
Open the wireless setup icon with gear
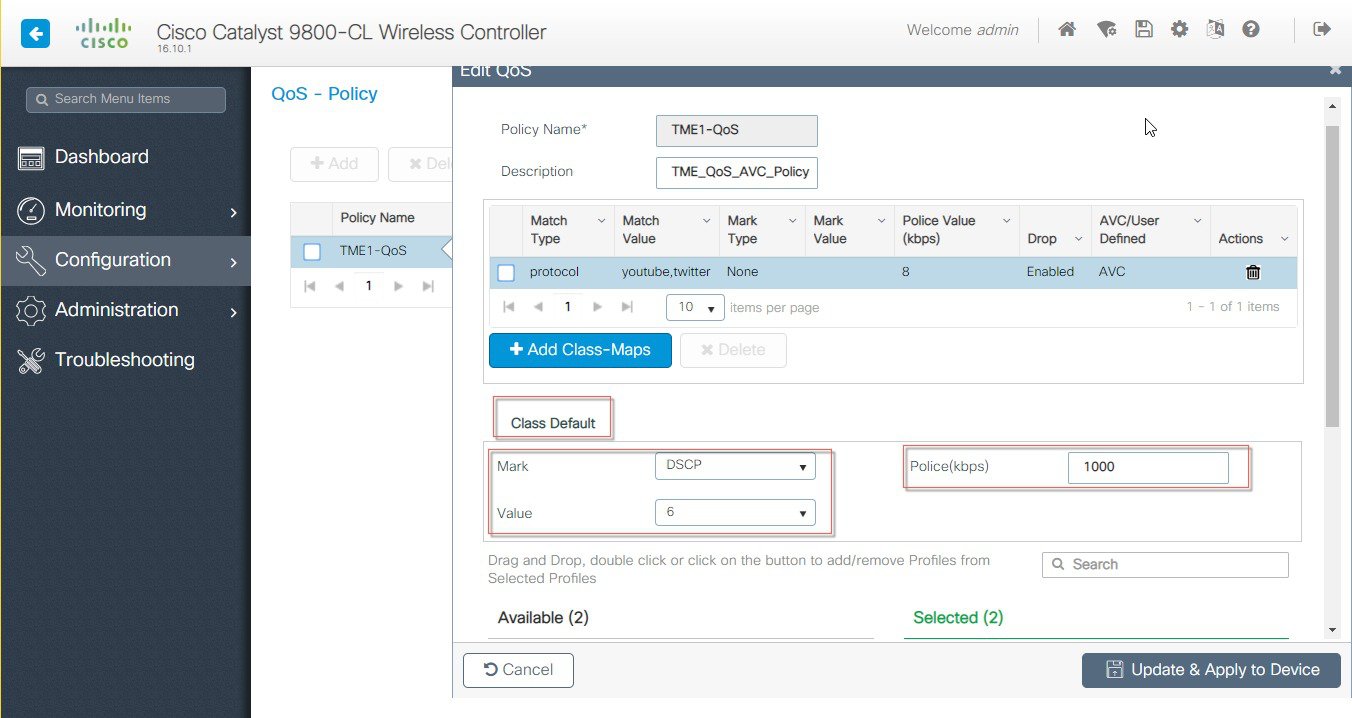pyautogui.click(x=1106, y=30)
